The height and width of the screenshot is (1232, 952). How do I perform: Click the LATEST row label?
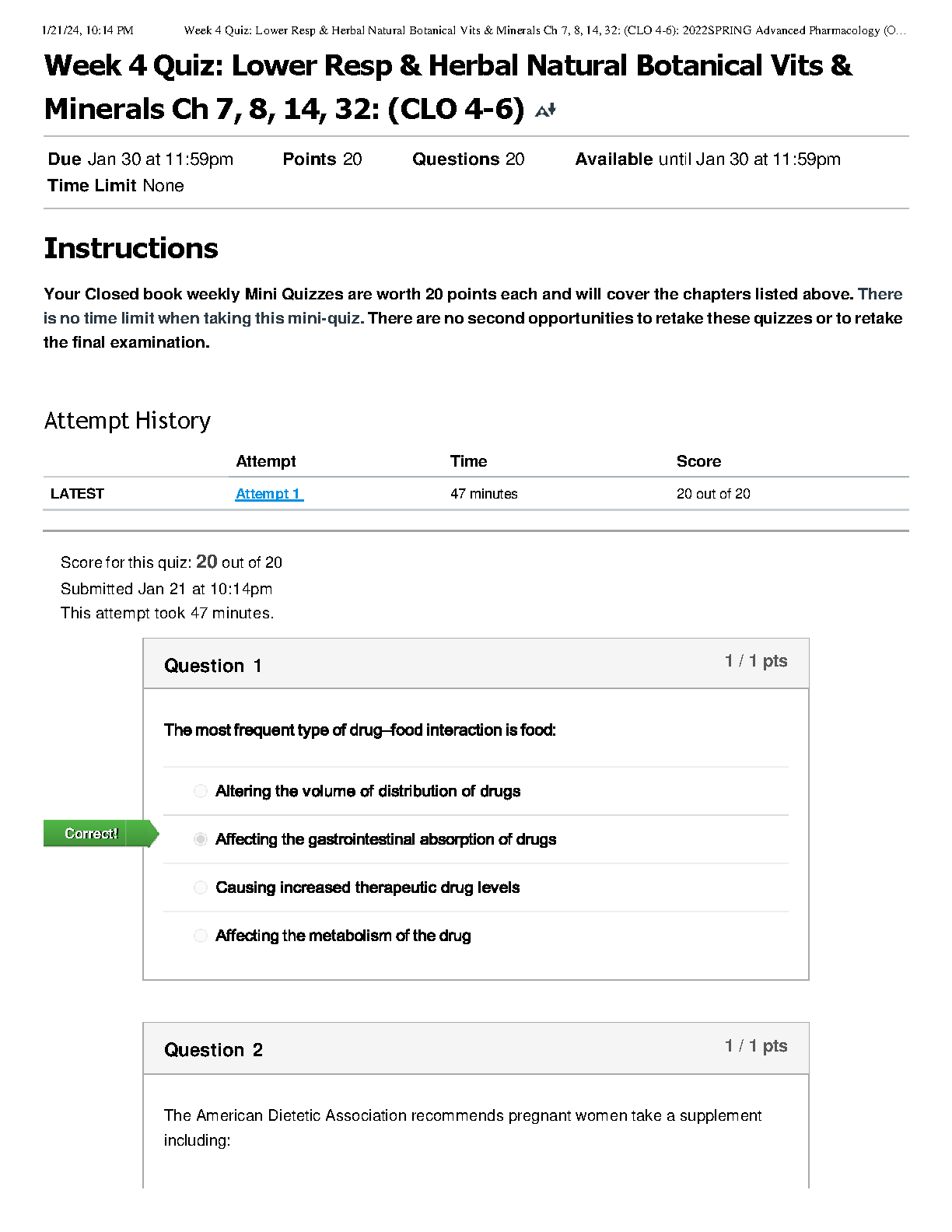click(77, 494)
